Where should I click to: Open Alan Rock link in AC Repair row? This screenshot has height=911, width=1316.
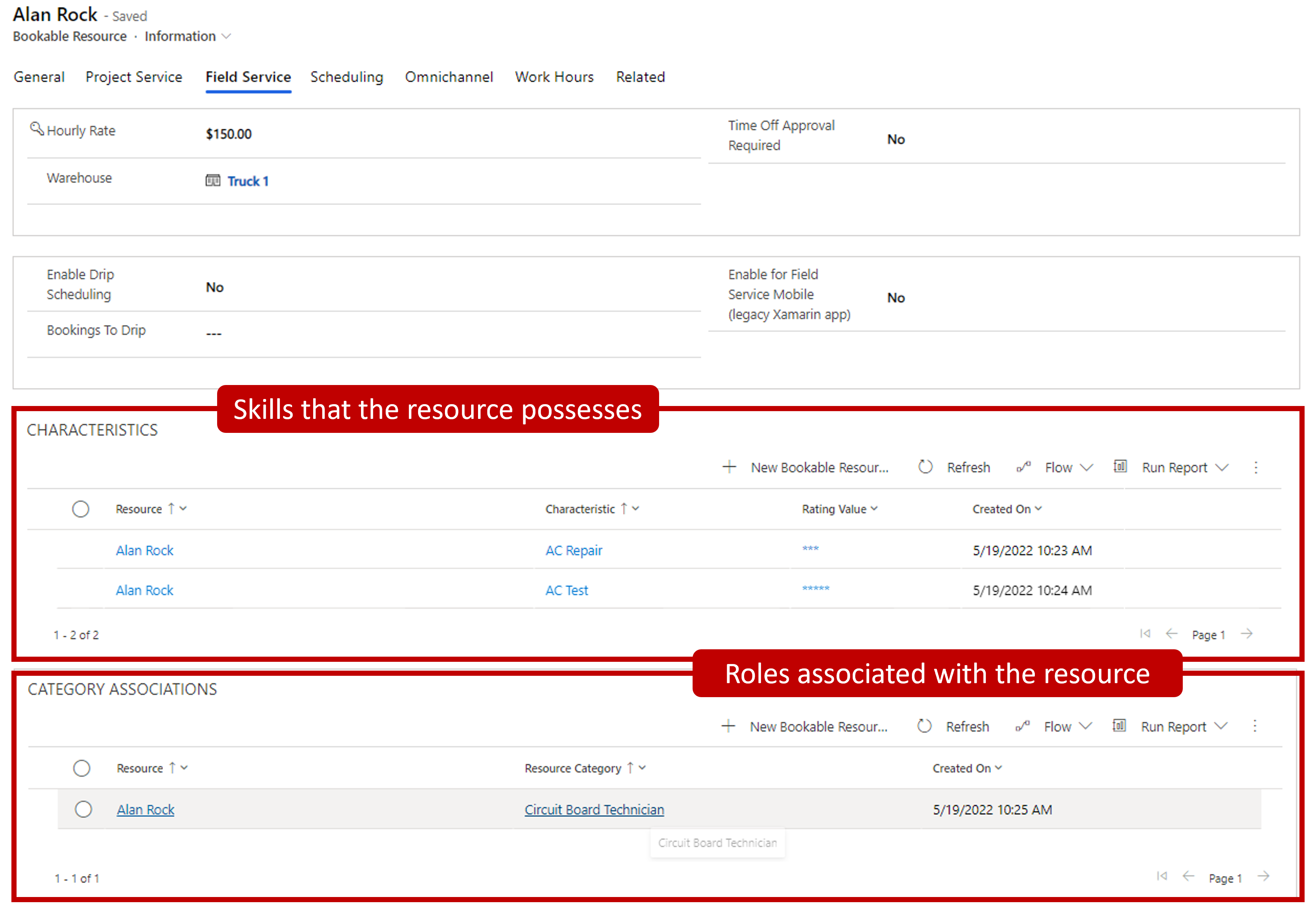click(144, 550)
